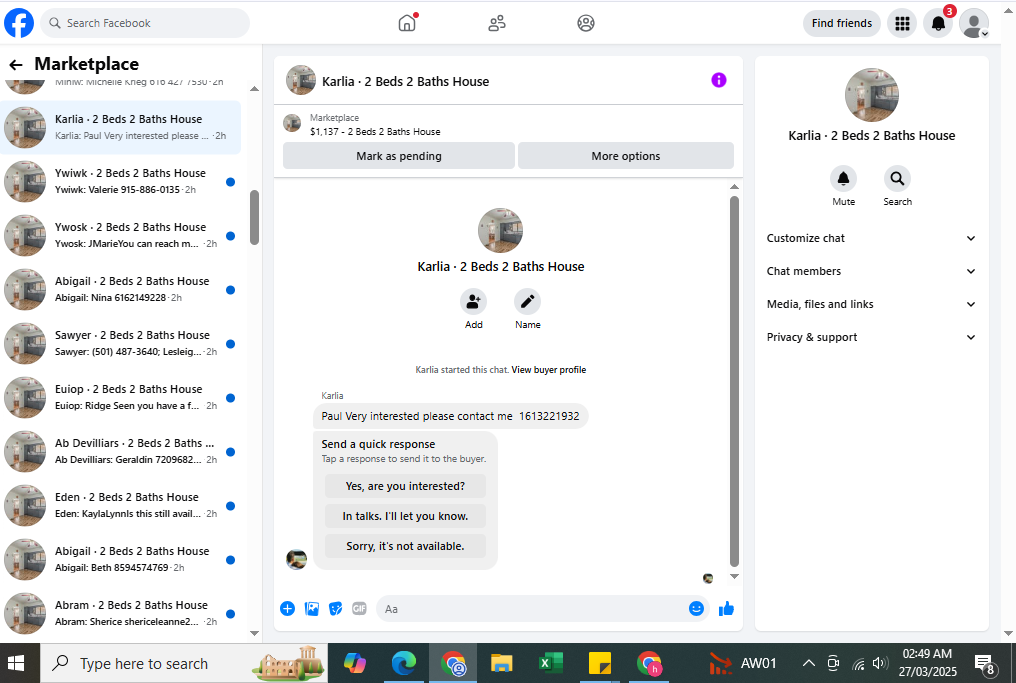Image resolution: width=1016 pixels, height=683 pixels.
Task: Click the listing thumbnail beside $1,137 price
Action: click(x=292, y=123)
